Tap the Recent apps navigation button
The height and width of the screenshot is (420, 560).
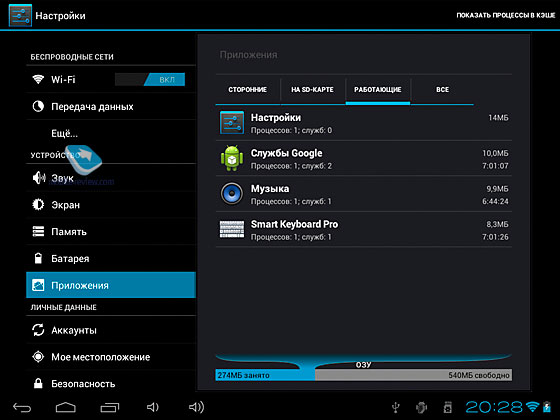[x=110, y=407]
